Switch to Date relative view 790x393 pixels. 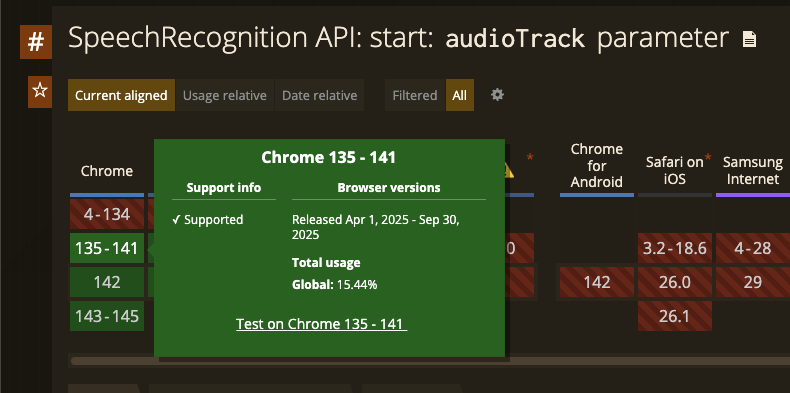[x=319, y=95]
